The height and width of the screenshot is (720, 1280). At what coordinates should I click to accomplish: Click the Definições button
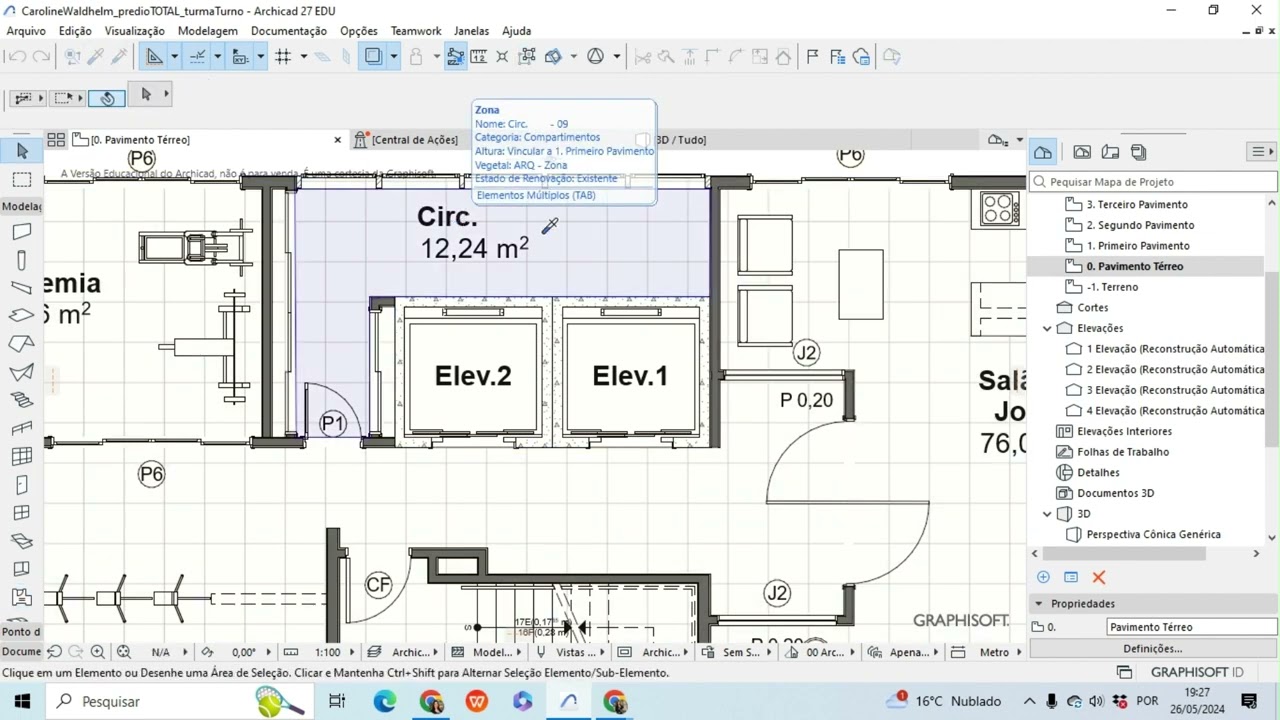(1153, 649)
